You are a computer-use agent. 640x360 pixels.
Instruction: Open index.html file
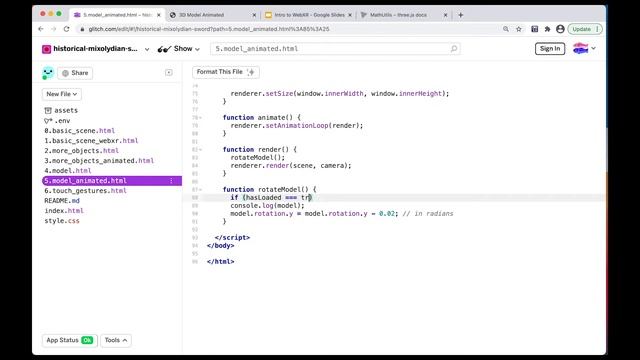tap(64, 211)
